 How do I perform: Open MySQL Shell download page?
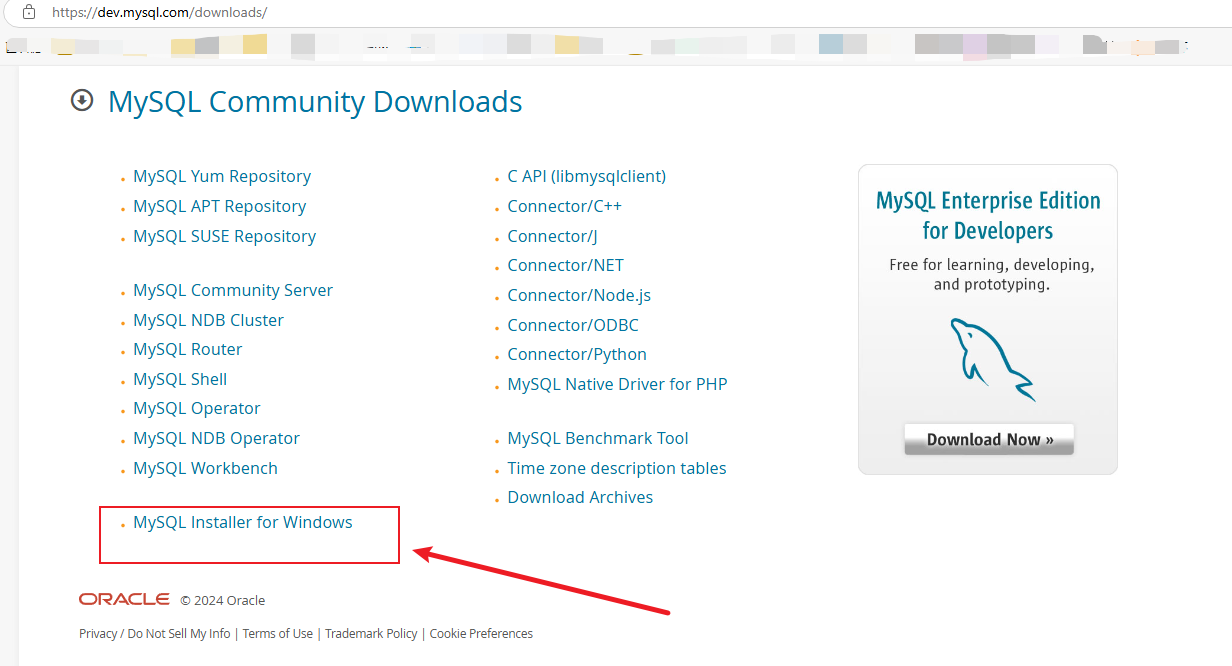(180, 379)
